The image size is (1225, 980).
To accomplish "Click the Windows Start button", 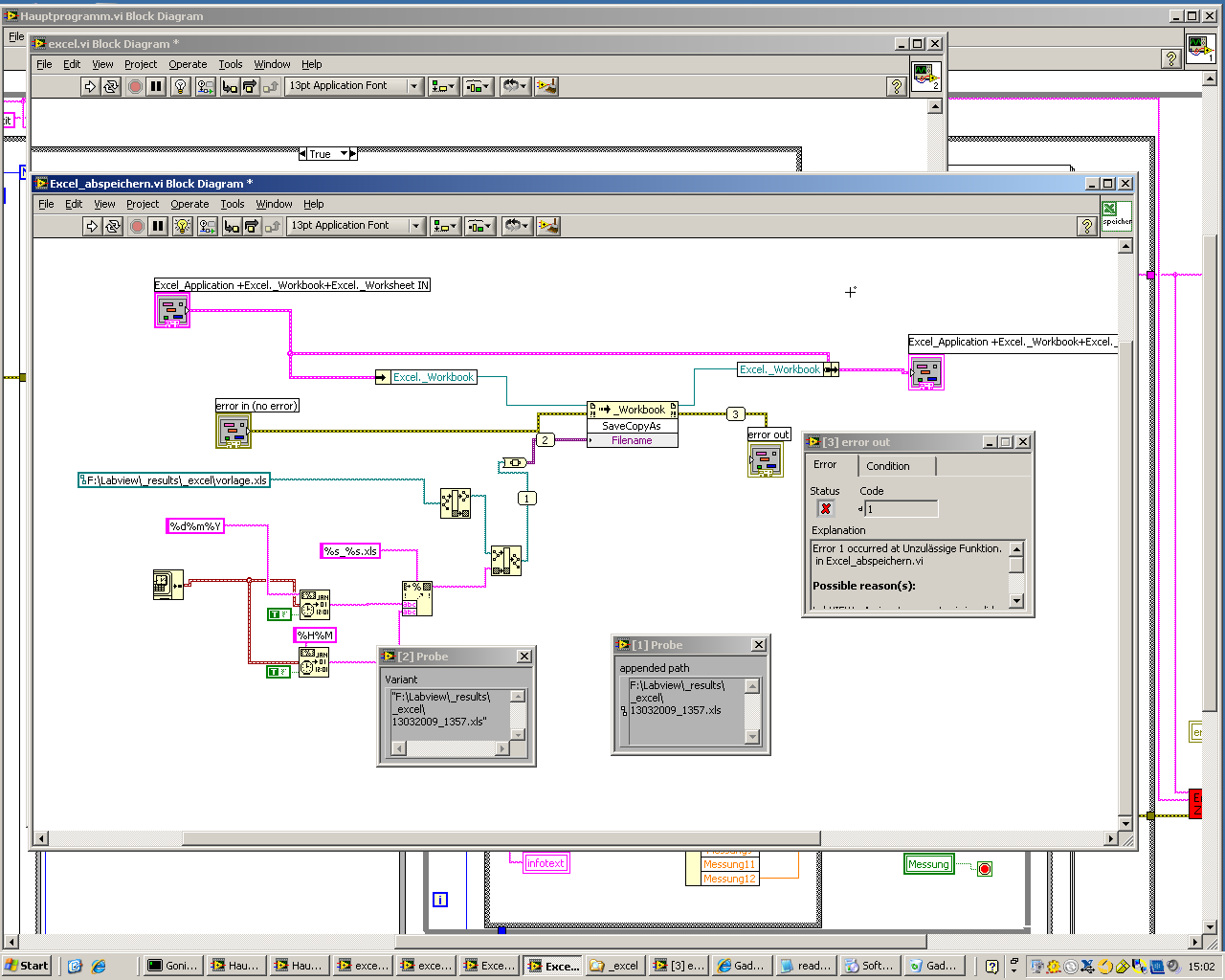I will click(27, 966).
